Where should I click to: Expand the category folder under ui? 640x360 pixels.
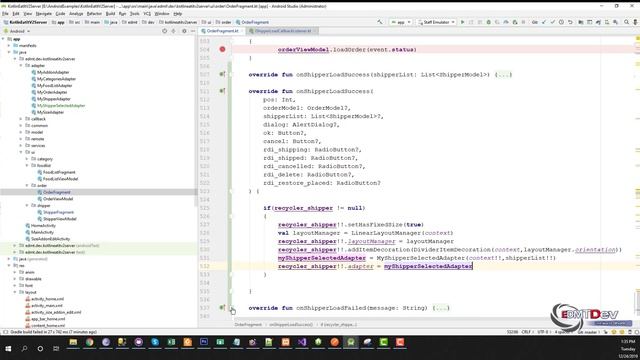click(27, 159)
